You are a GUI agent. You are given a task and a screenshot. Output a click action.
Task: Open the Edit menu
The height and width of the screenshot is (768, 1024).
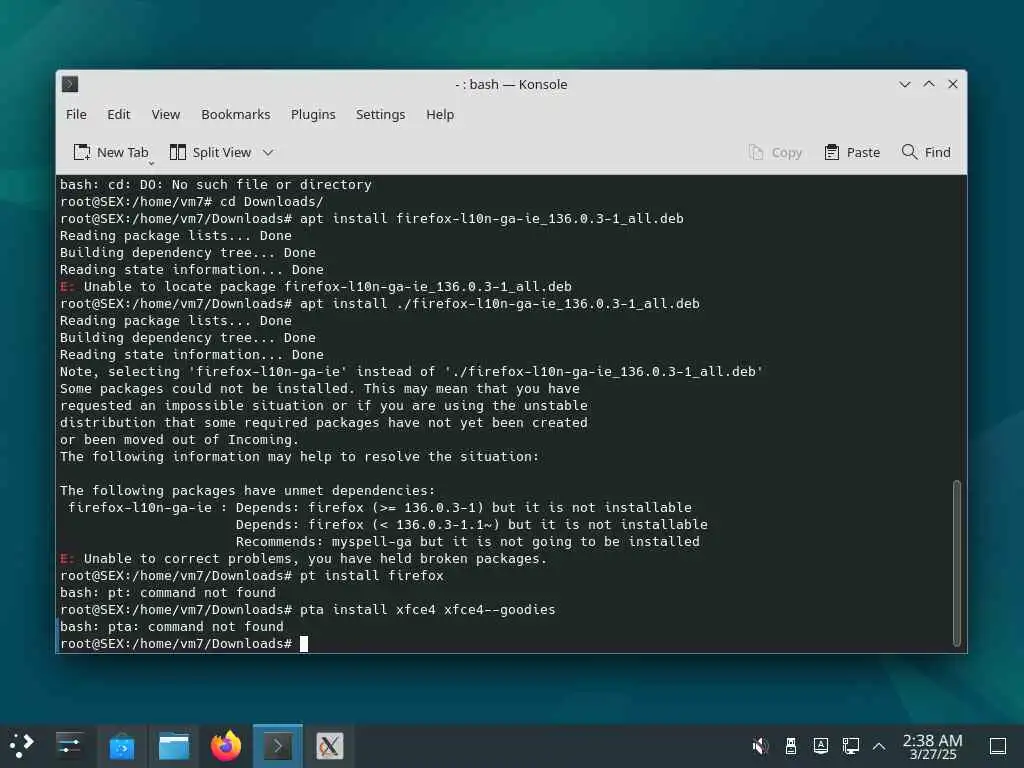119,114
